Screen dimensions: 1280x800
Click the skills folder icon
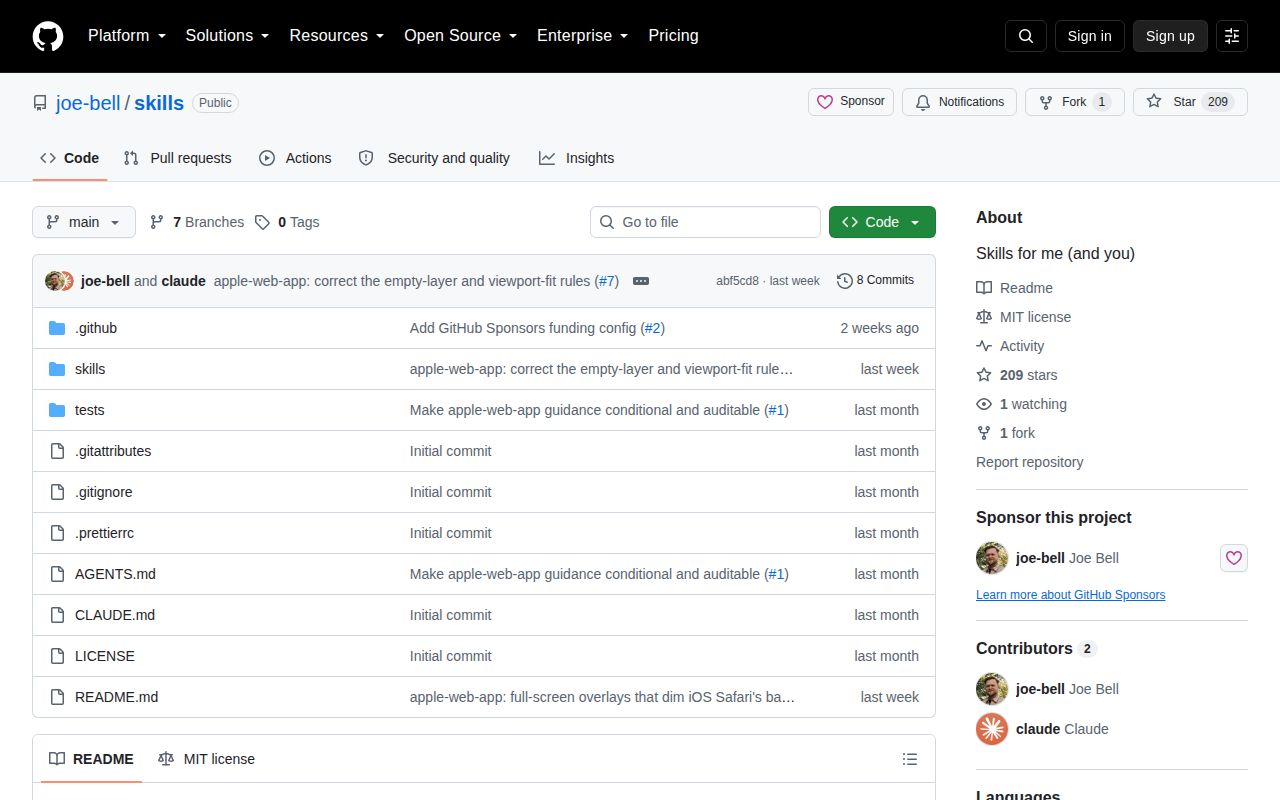click(57, 369)
